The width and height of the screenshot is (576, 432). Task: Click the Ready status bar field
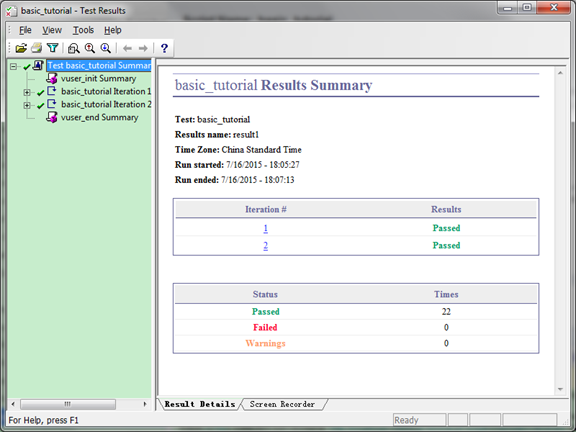pyautogui.click(x=419, y=420)
